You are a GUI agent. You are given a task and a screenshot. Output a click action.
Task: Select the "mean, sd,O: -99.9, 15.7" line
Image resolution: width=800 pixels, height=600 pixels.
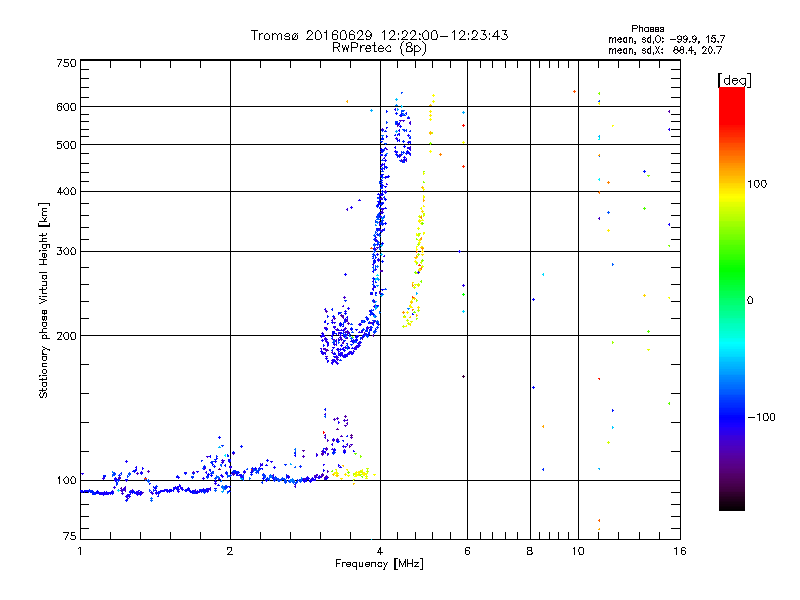(x=666, y=39)
